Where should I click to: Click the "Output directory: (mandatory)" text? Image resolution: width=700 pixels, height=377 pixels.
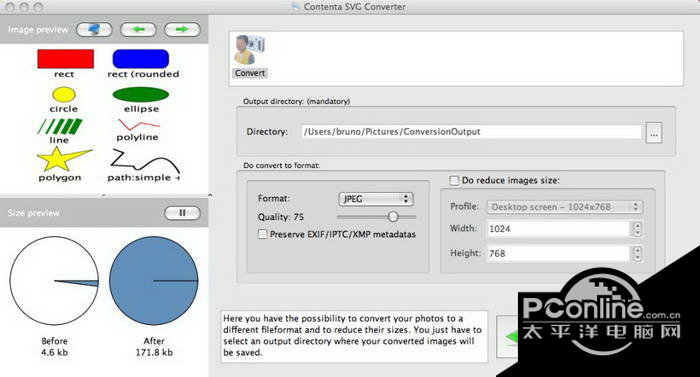click(296, 101)
